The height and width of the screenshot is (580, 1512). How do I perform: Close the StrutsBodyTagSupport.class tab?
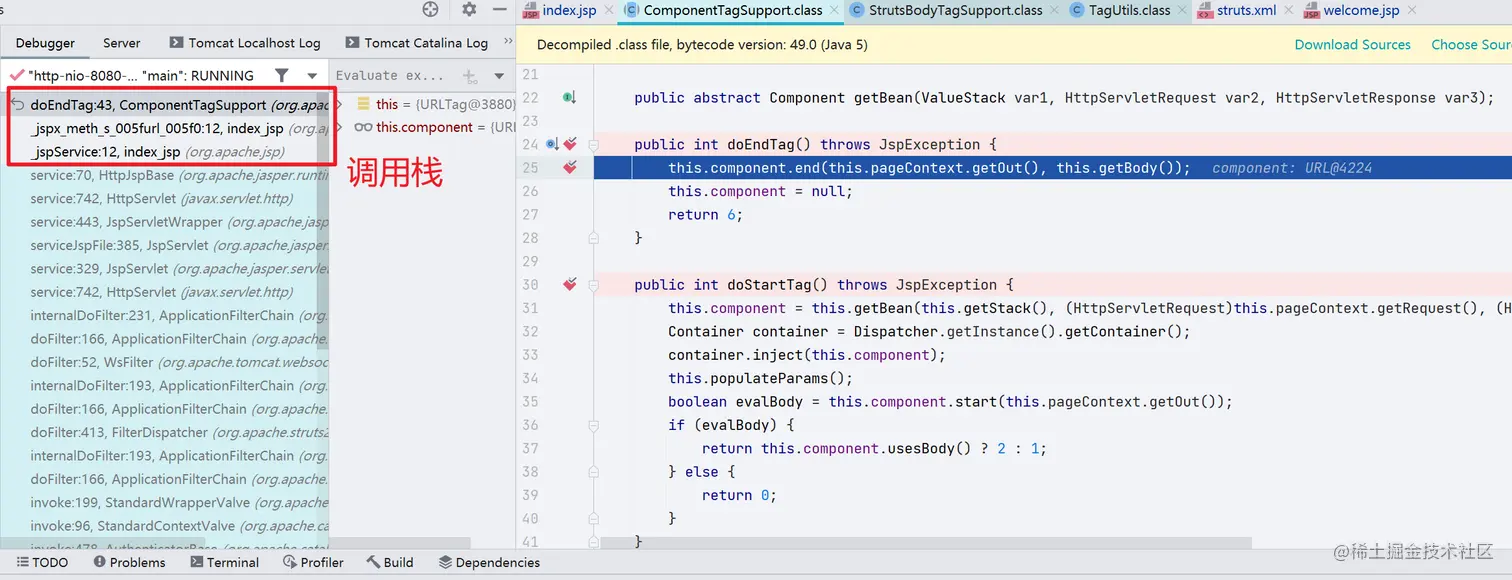1052,10
